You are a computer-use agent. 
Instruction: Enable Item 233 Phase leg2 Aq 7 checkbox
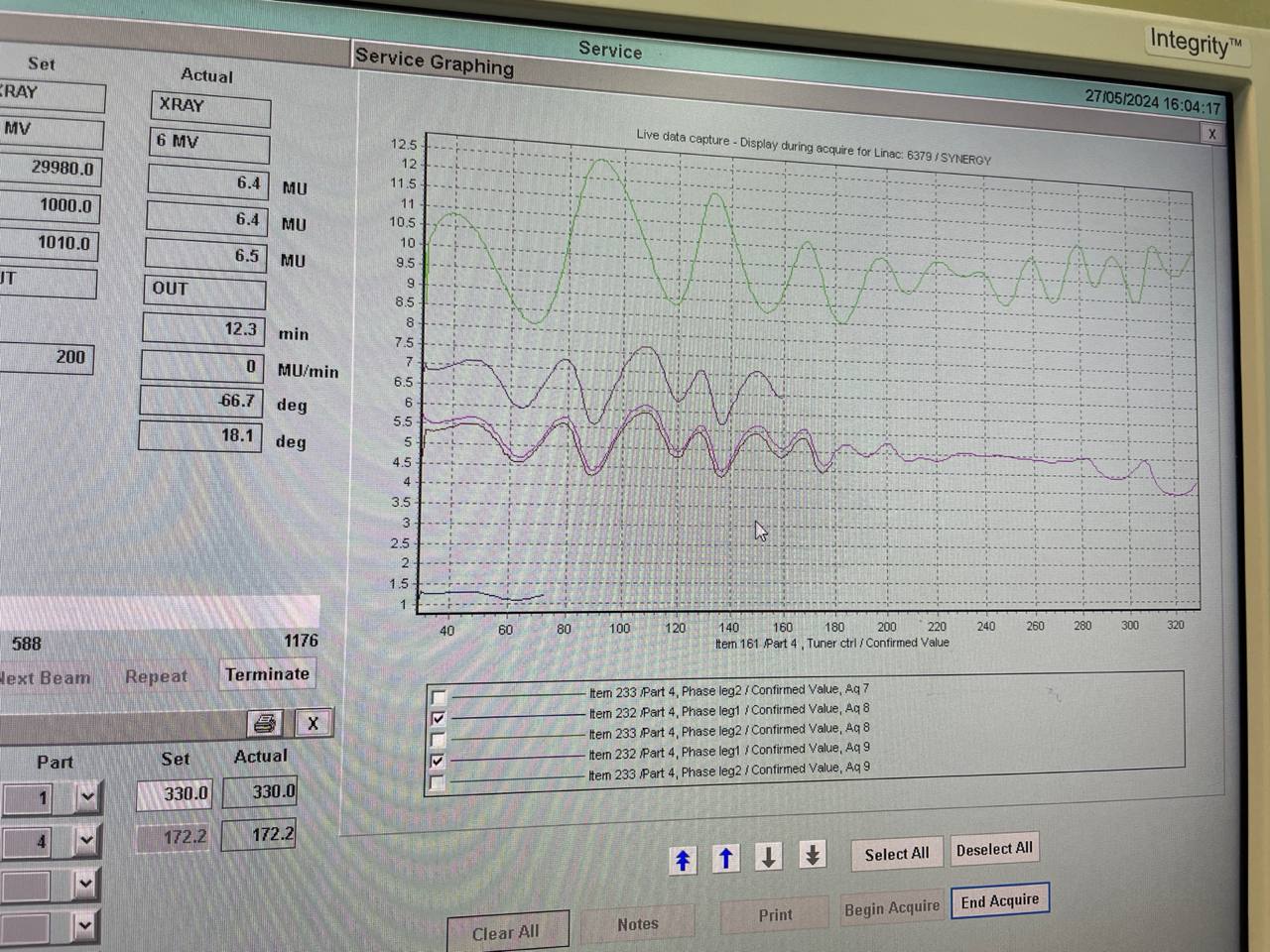(440, 697)
